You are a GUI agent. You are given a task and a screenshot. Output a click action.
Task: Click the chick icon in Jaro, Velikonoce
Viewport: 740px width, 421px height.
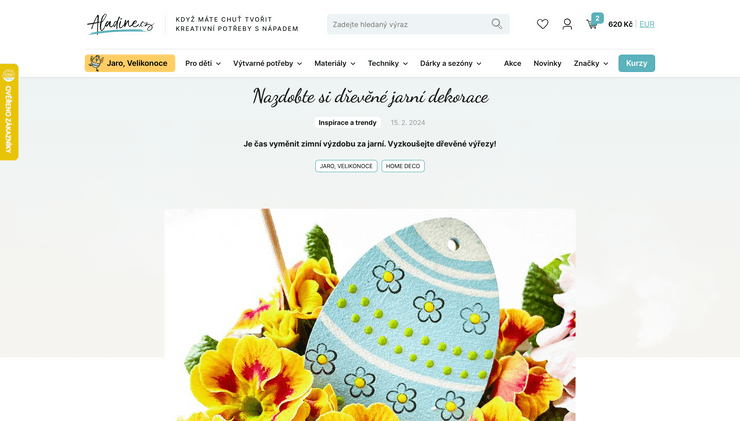(x=96, y=63)
